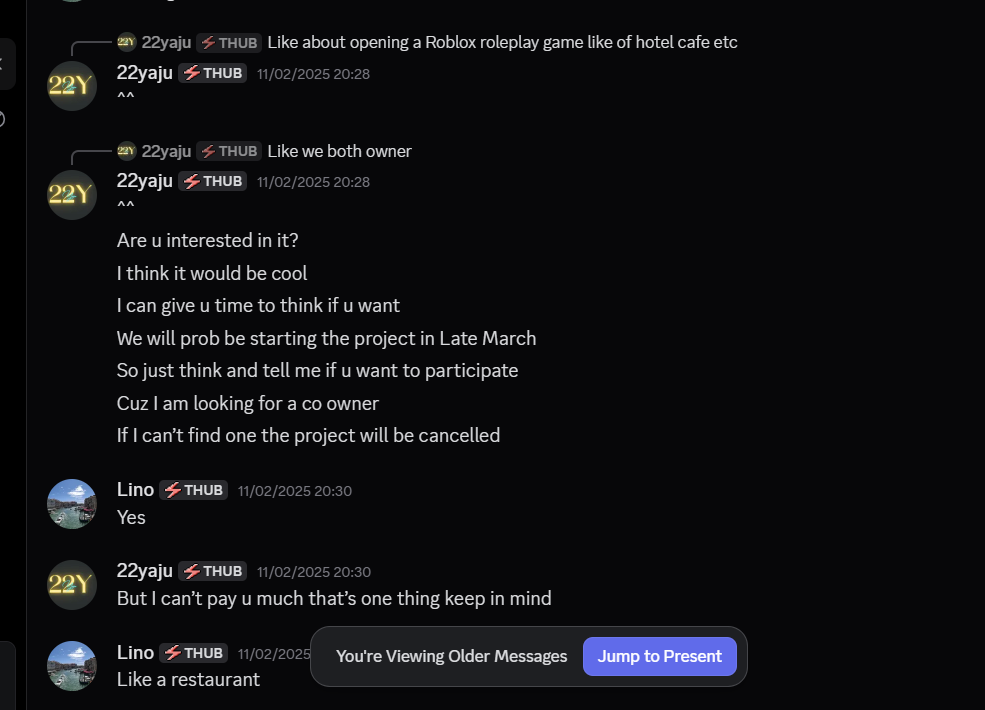Image resolution: width=985 pixels, height=710 pixels.
Task: Click the message saying Yes from Lino
Action: (x=130, y=517)
